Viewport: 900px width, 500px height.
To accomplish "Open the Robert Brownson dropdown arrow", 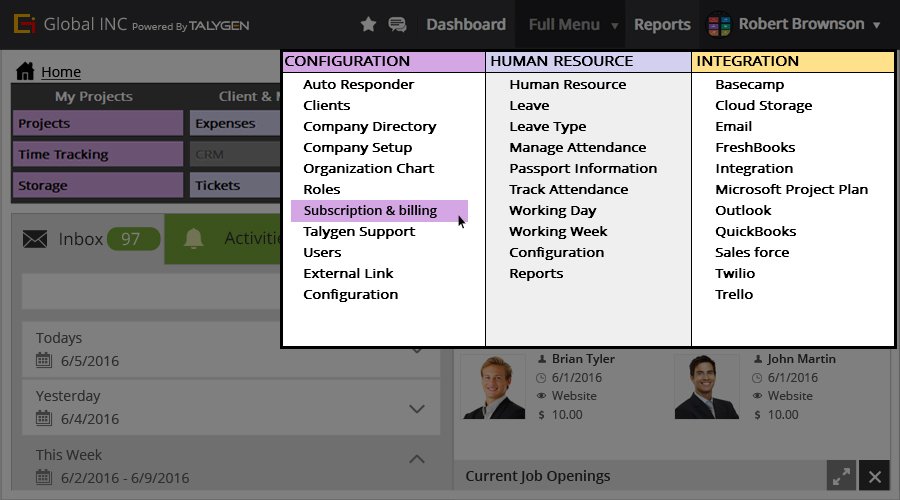I will [x=876, y=25].
